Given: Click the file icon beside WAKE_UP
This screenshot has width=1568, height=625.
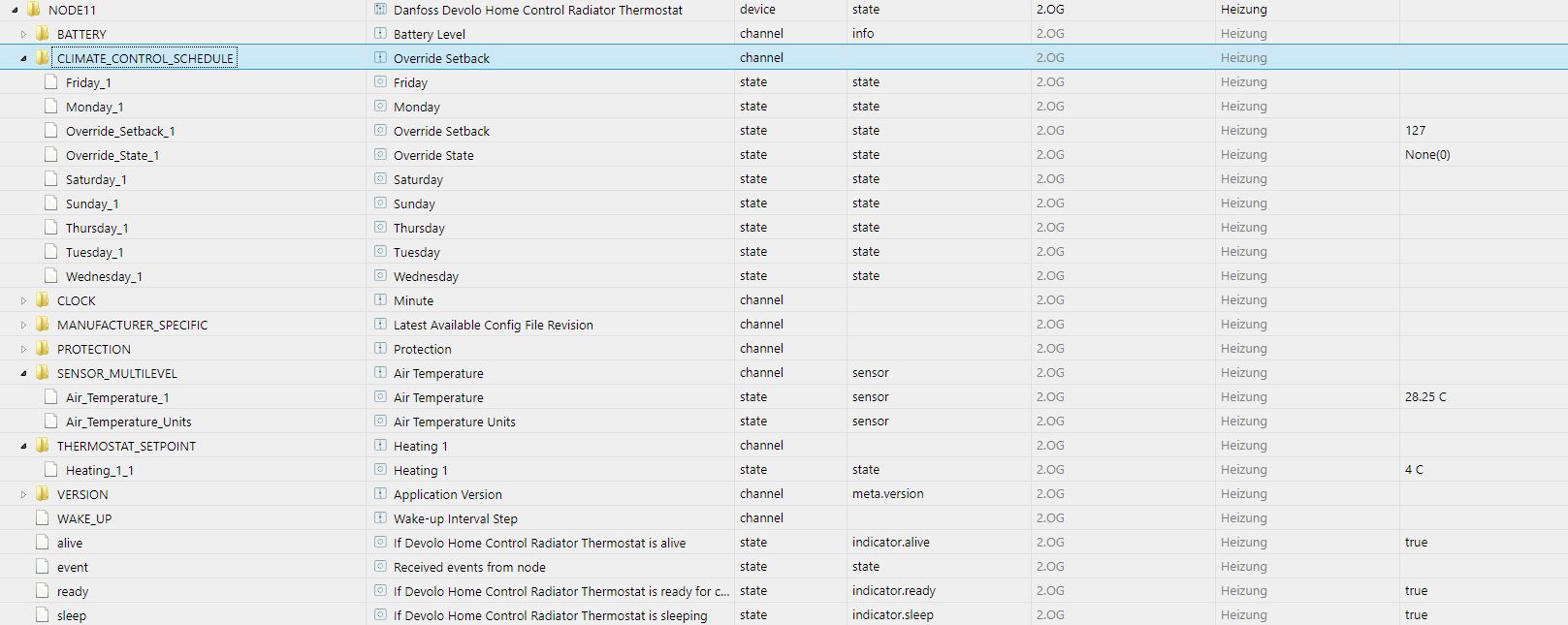Looking at the screenshot, I should (x=43, y=518).
